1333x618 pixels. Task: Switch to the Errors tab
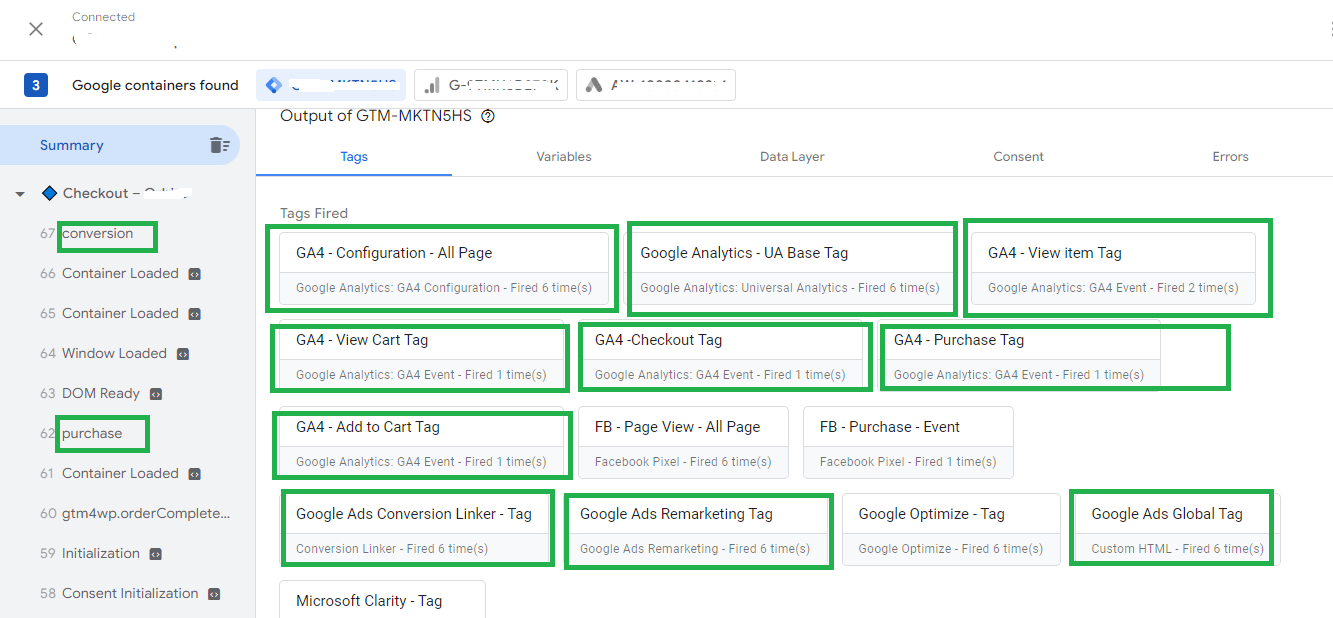pyautogui.click(x=1230, y=156)
